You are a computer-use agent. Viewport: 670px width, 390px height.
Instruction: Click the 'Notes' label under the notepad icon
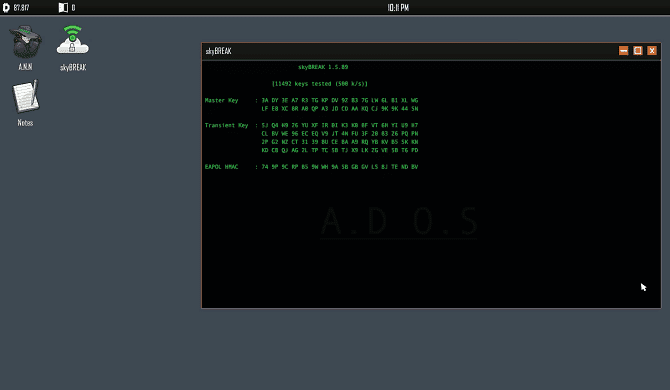[x=25, y=123]
